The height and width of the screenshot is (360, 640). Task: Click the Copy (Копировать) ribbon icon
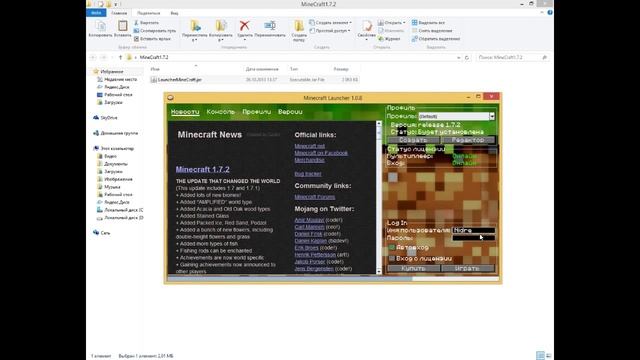point(100,26)
